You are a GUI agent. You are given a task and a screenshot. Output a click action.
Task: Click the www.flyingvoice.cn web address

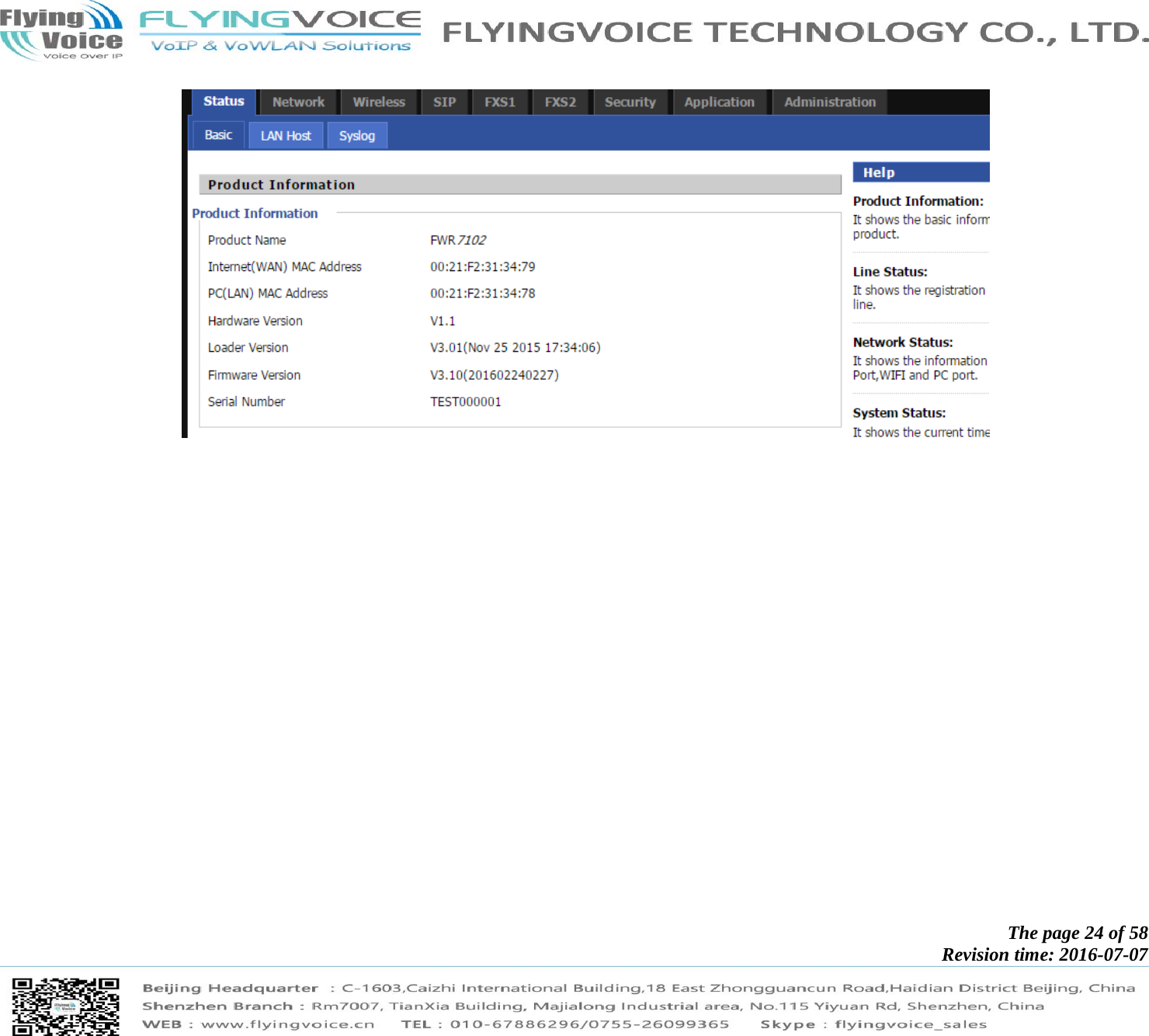(x=287, y=1024)
